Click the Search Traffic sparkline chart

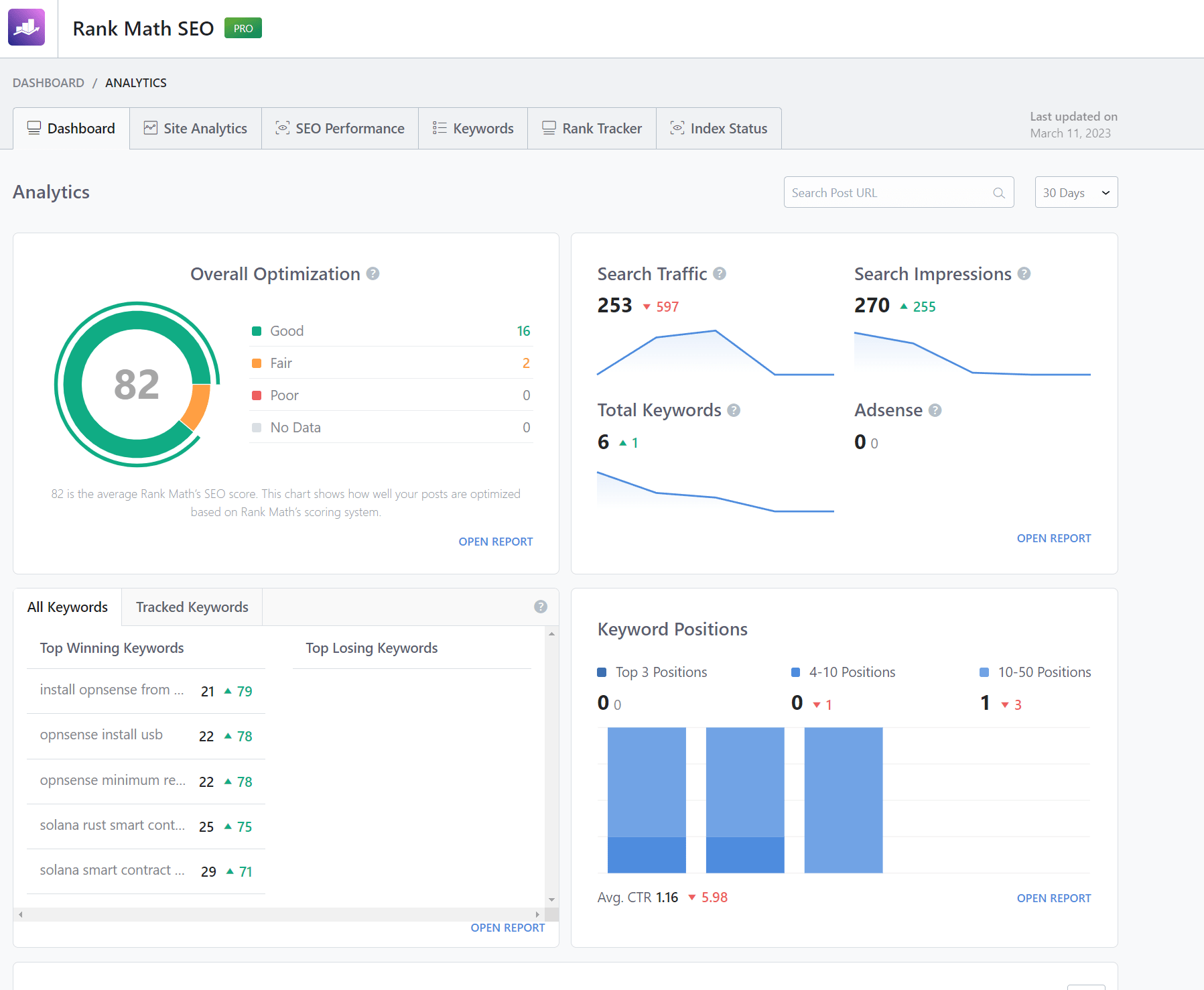pyautogui.click(x=716, y=353)
